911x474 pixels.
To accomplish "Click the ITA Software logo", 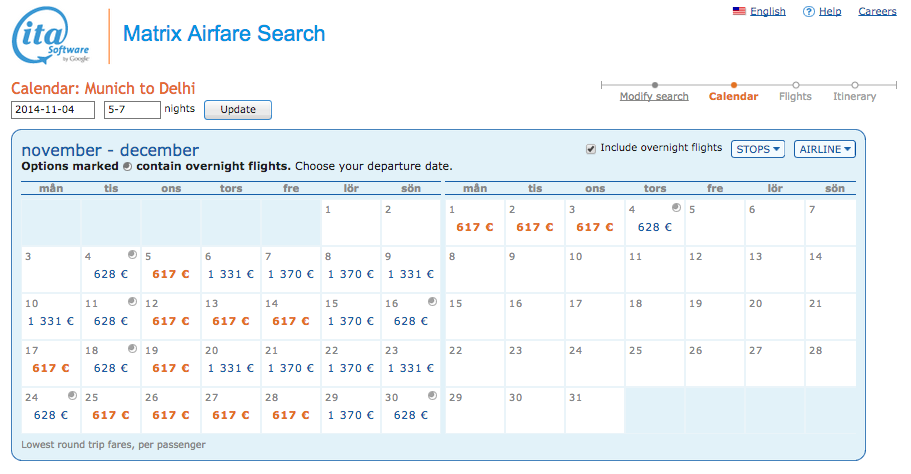I will tap(51, 38).
